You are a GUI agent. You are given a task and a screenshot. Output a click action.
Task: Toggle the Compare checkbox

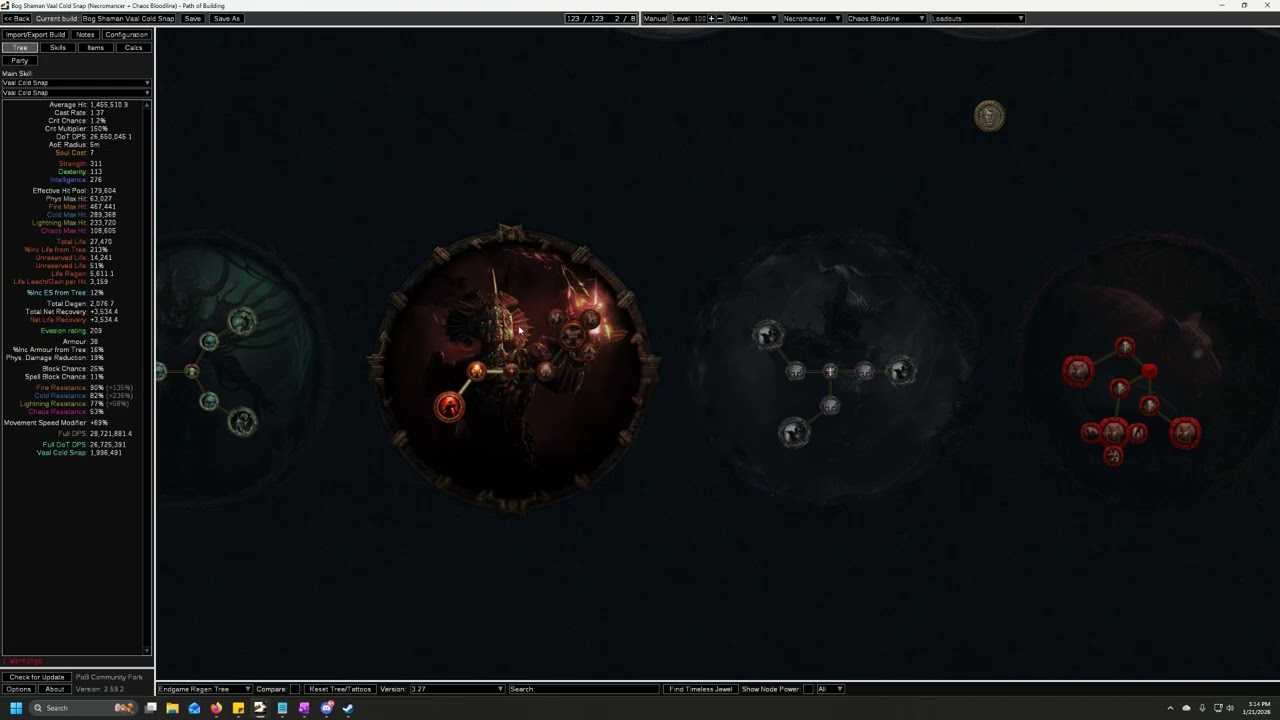[294, 689]
